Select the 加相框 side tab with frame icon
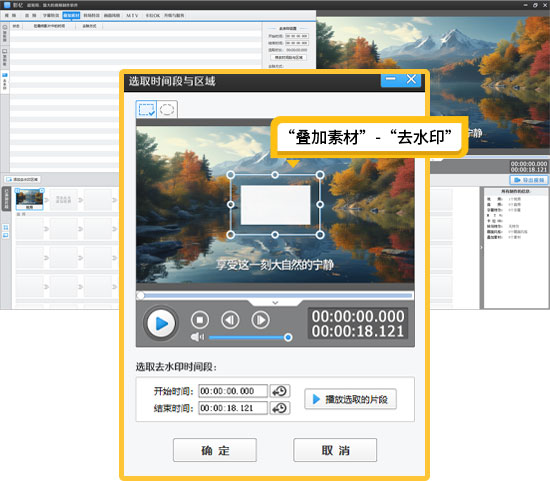Image resolution: width=550 pixels, height=481 pixels. click(x=5, y=58)
